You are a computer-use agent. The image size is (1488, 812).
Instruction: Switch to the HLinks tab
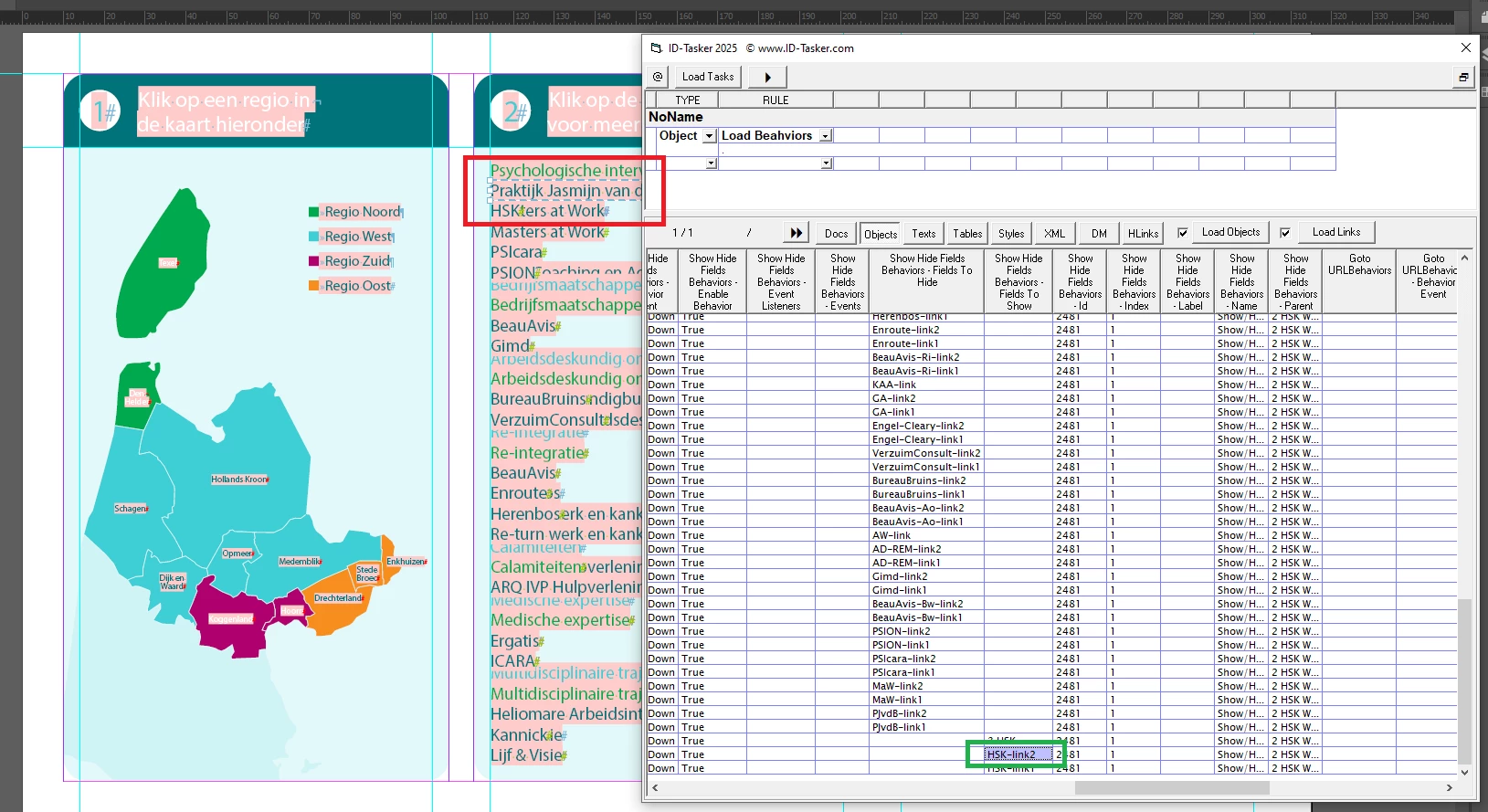[1143, 234]
